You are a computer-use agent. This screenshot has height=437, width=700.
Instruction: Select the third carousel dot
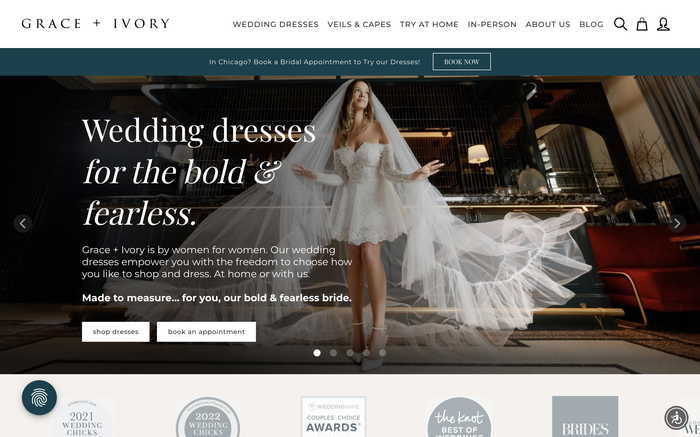350,353
